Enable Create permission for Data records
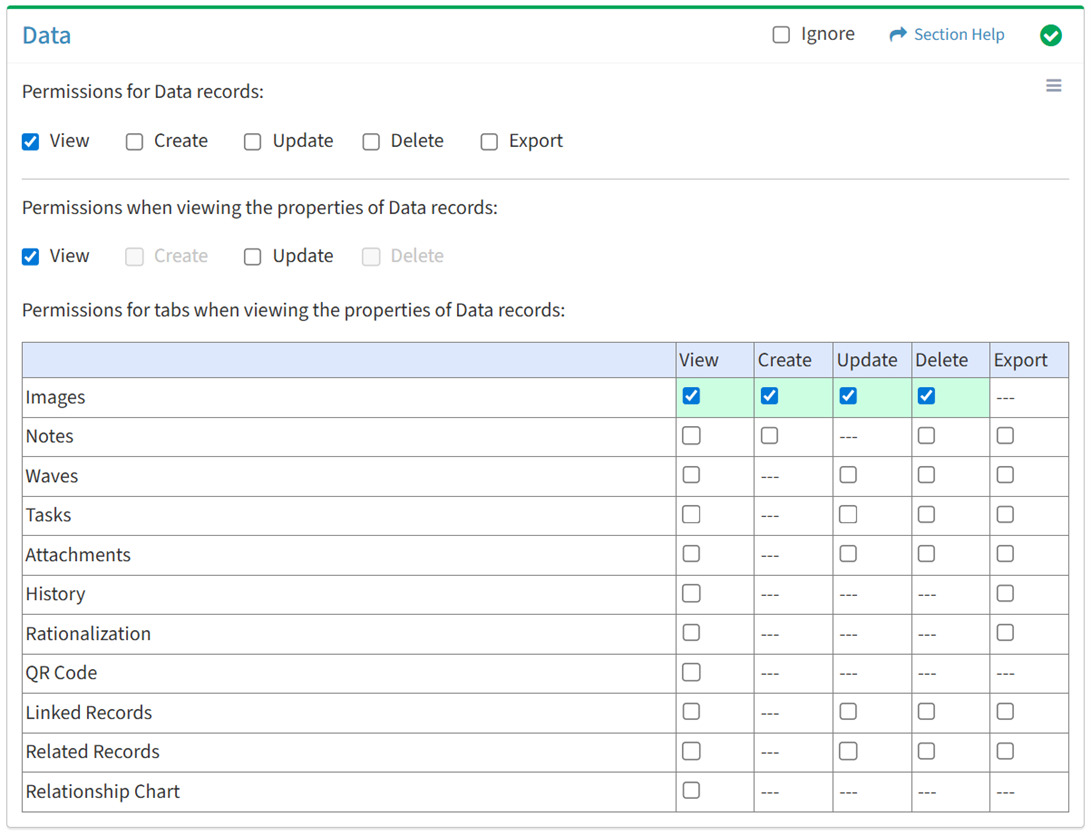Viewport: 1091px width, 836px height. pyautogui.click(x=135, y=142)
